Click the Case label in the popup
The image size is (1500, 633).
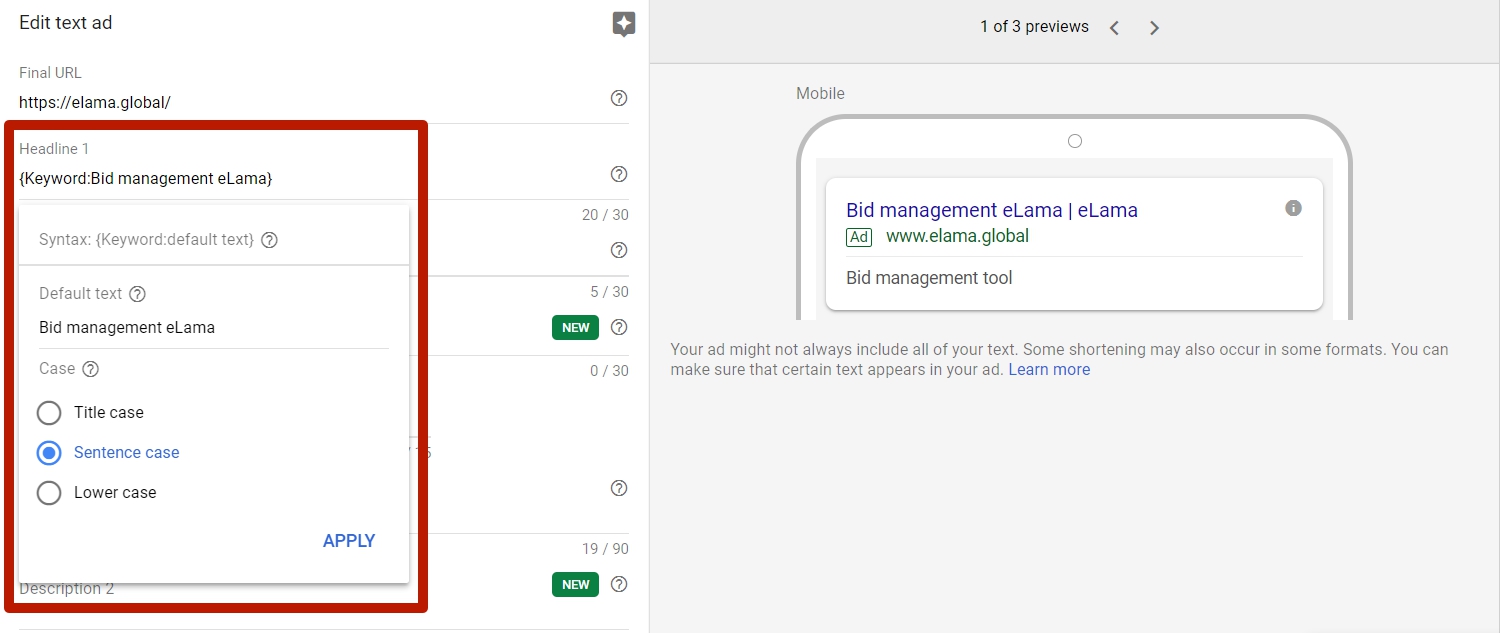coord(57,369)
